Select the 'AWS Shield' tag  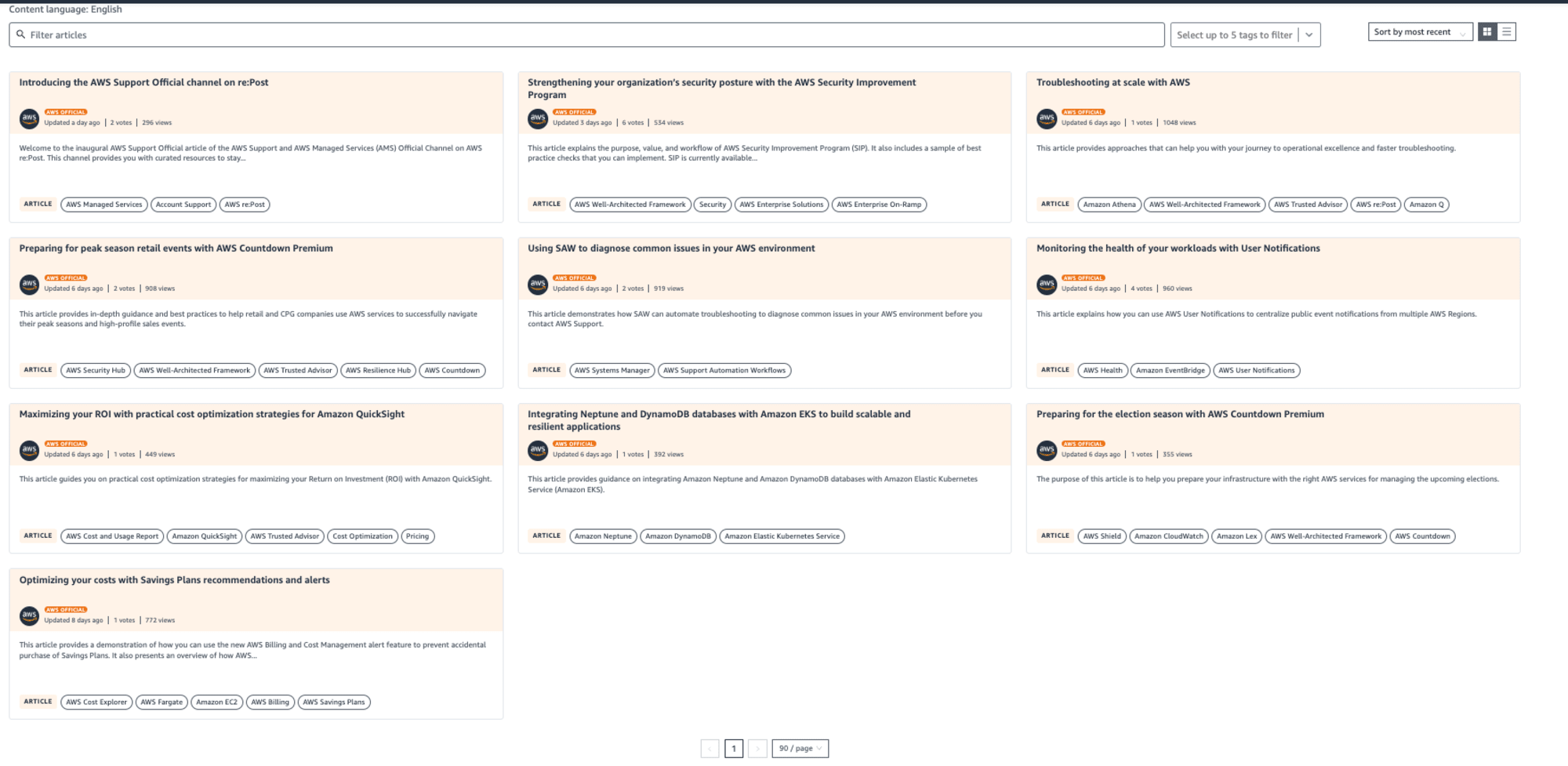point(1102,536)
